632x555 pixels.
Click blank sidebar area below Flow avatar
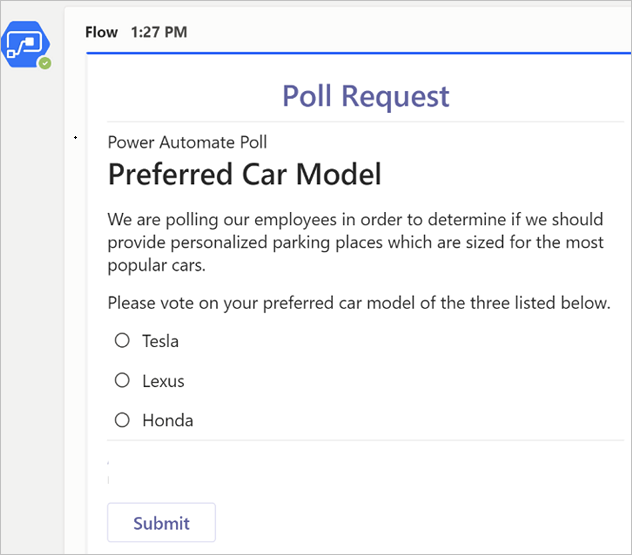click(30, 300)
